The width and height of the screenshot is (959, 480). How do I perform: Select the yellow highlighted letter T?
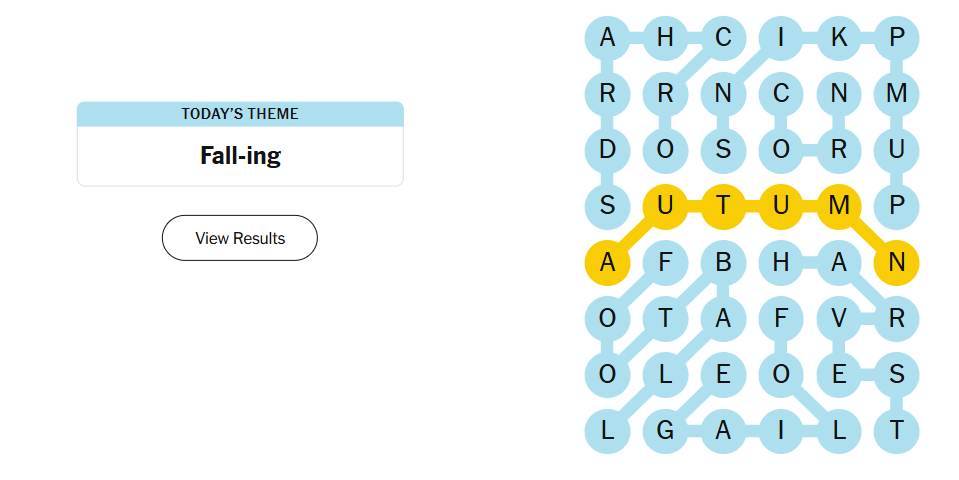(x=723, y=207)
